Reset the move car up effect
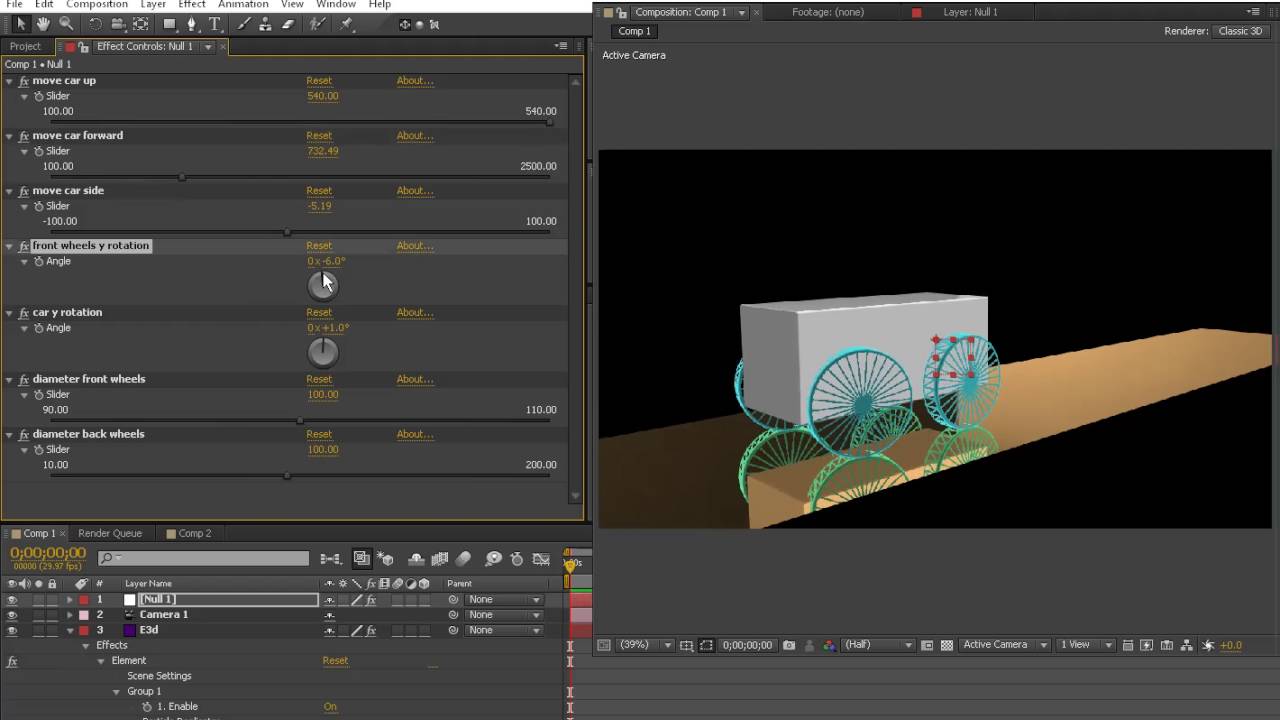Viewport: 1280px width, 720px height. pos(319,81)
